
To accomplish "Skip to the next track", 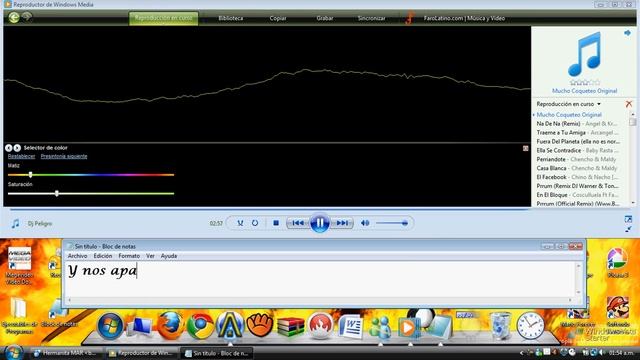I will (x=342, y=223).
